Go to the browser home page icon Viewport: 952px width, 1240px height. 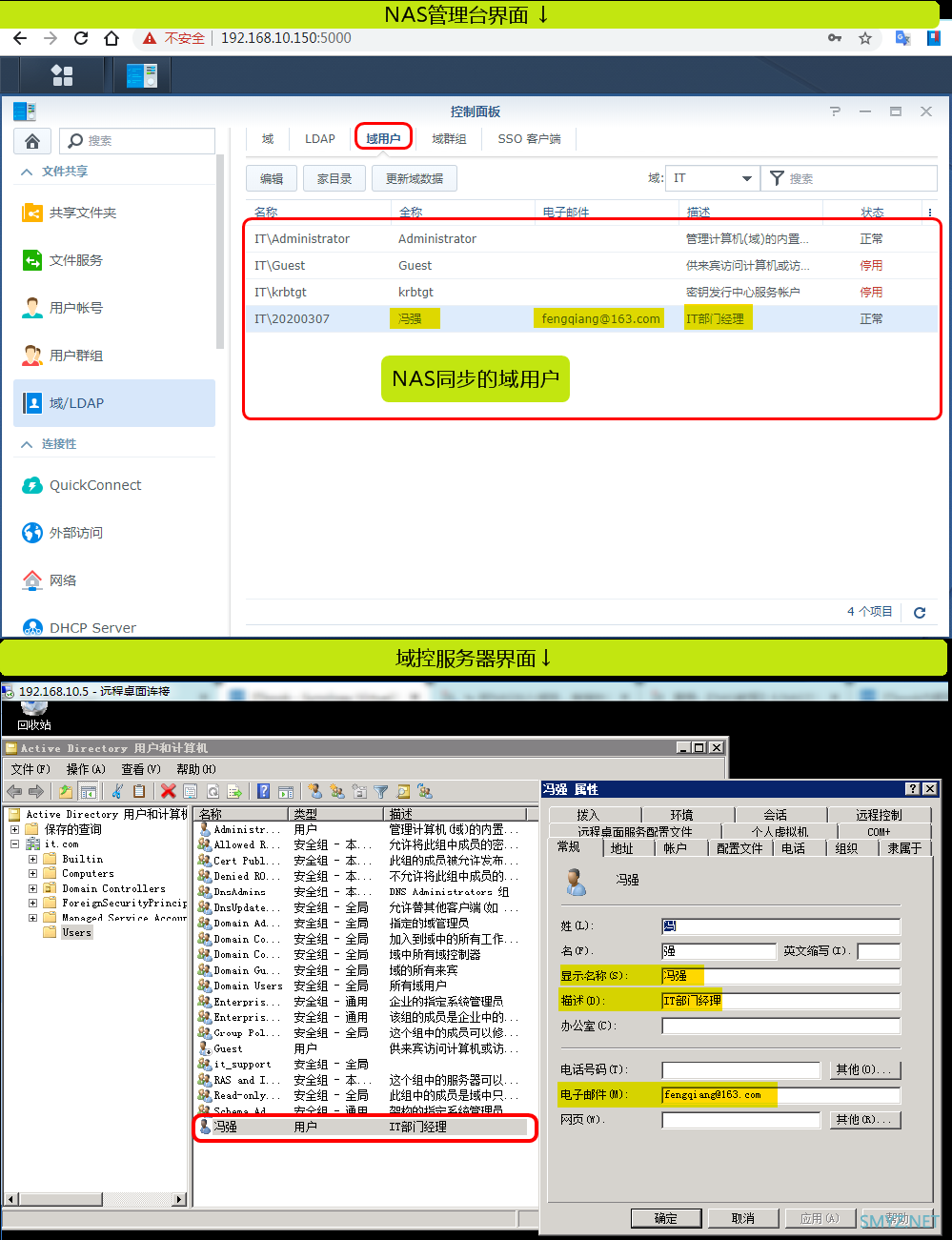pyautogui.click(x=111, y=38)
